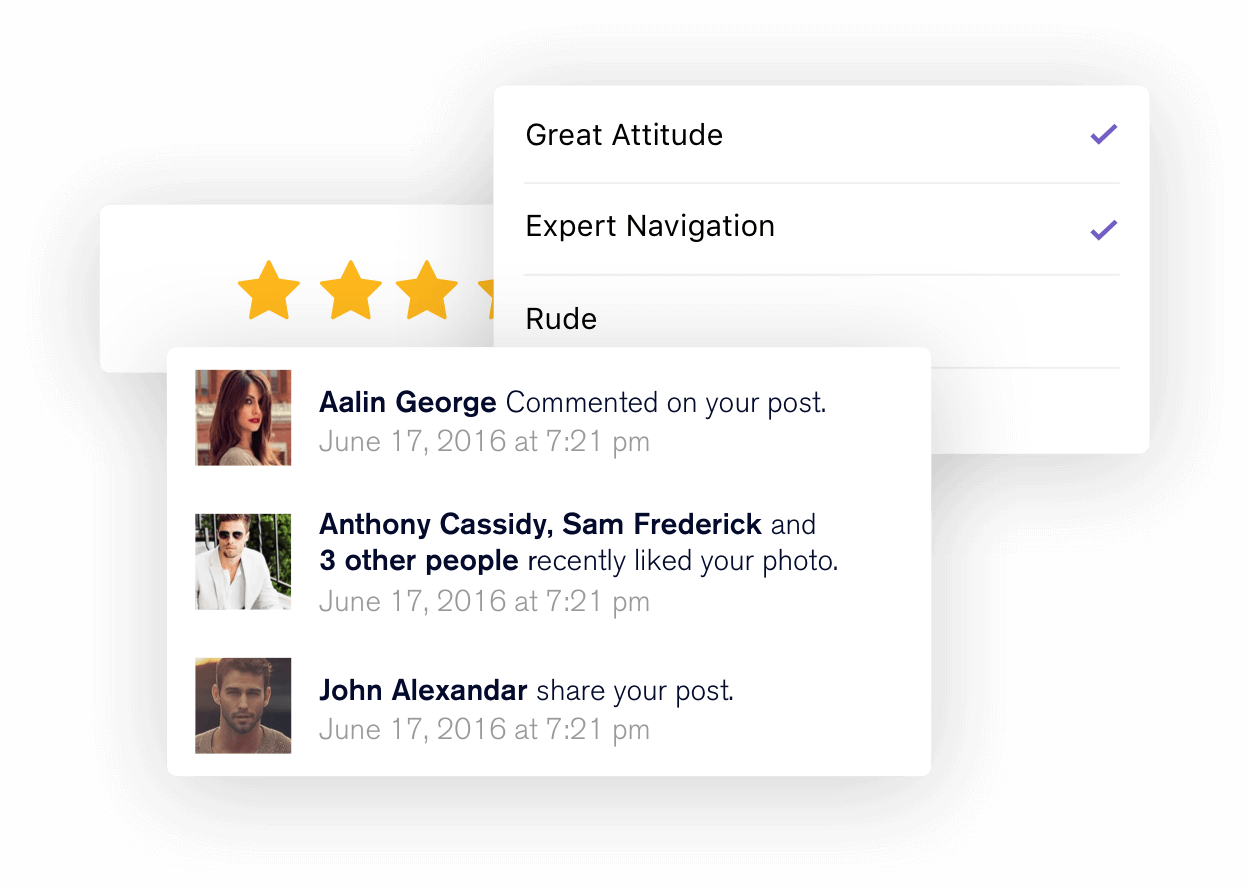Click the John Alexandar name link
The height and width of the screenshot is (890, 1248).
pyautogui.click(x=423, y=690)
